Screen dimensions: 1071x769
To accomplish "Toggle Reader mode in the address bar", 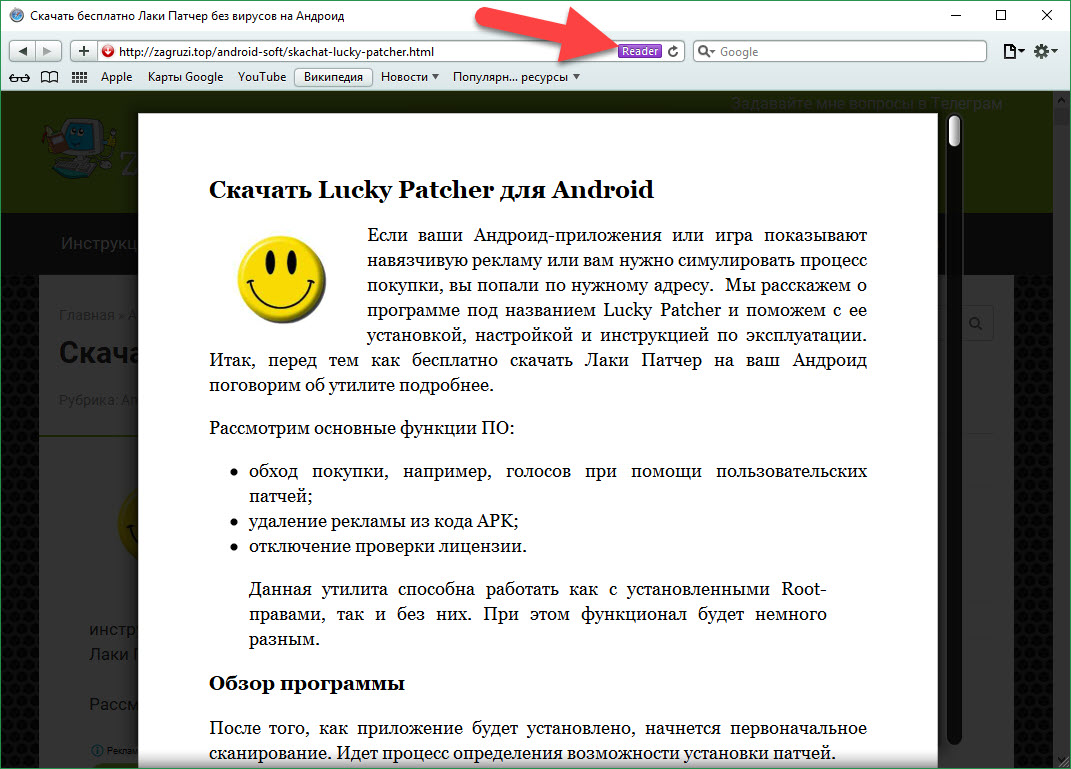I will click(639, 51).
